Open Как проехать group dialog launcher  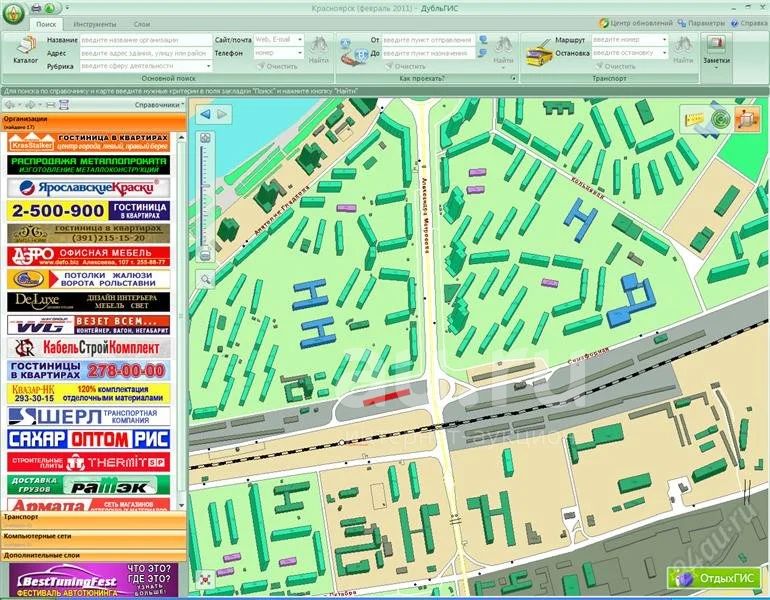tap(514, 78)
